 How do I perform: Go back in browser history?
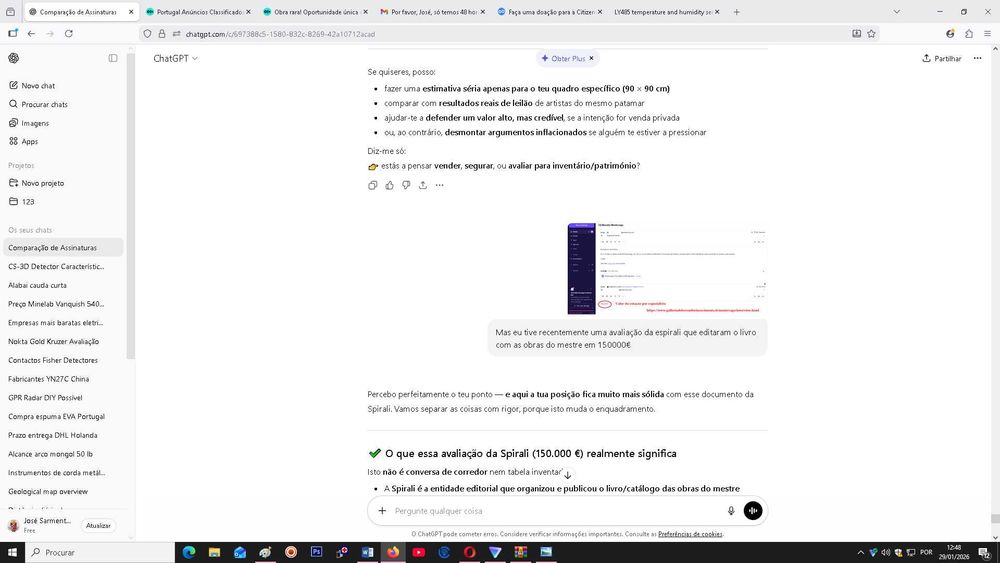coord(31,34)
